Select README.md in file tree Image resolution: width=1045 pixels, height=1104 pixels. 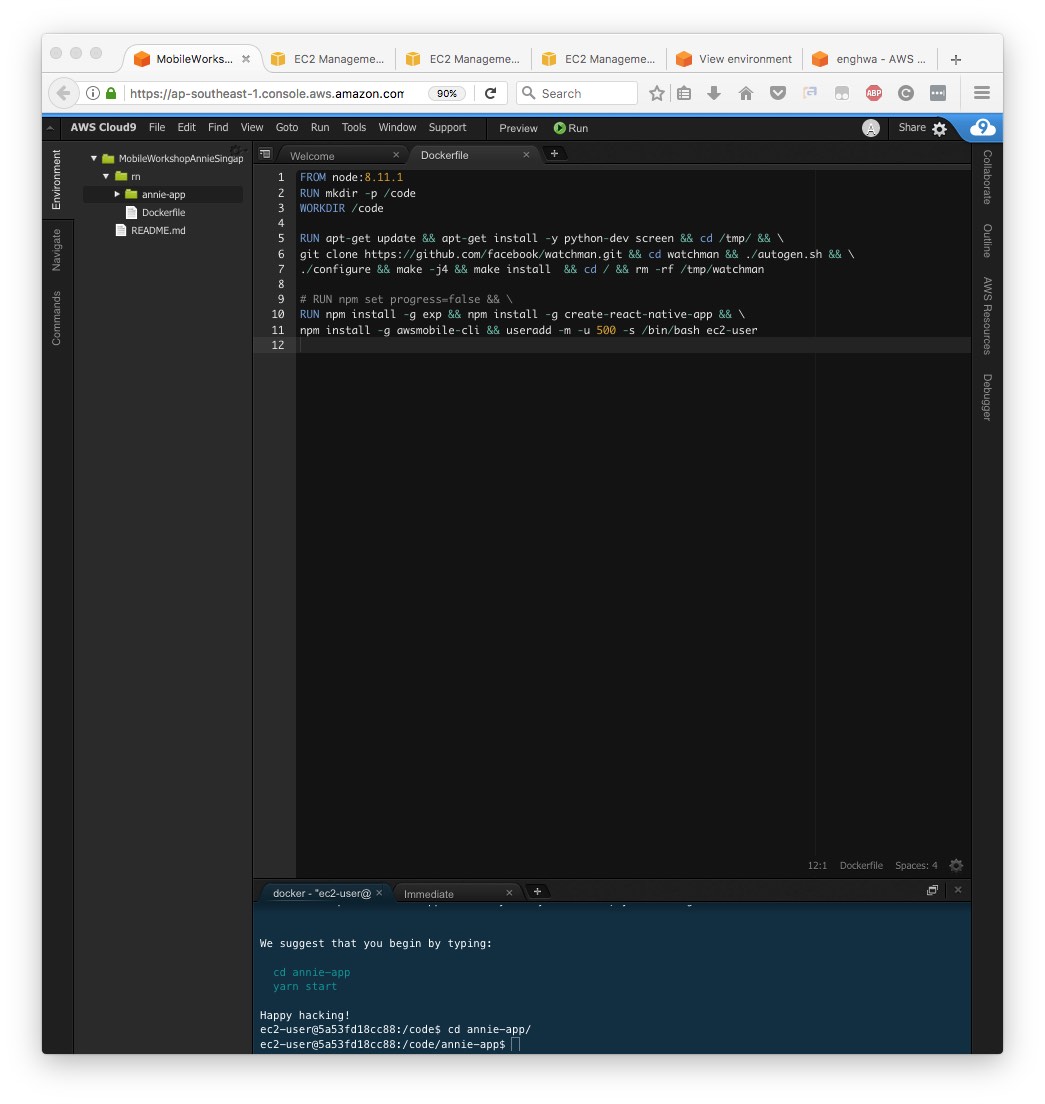[x=158, y=230]
